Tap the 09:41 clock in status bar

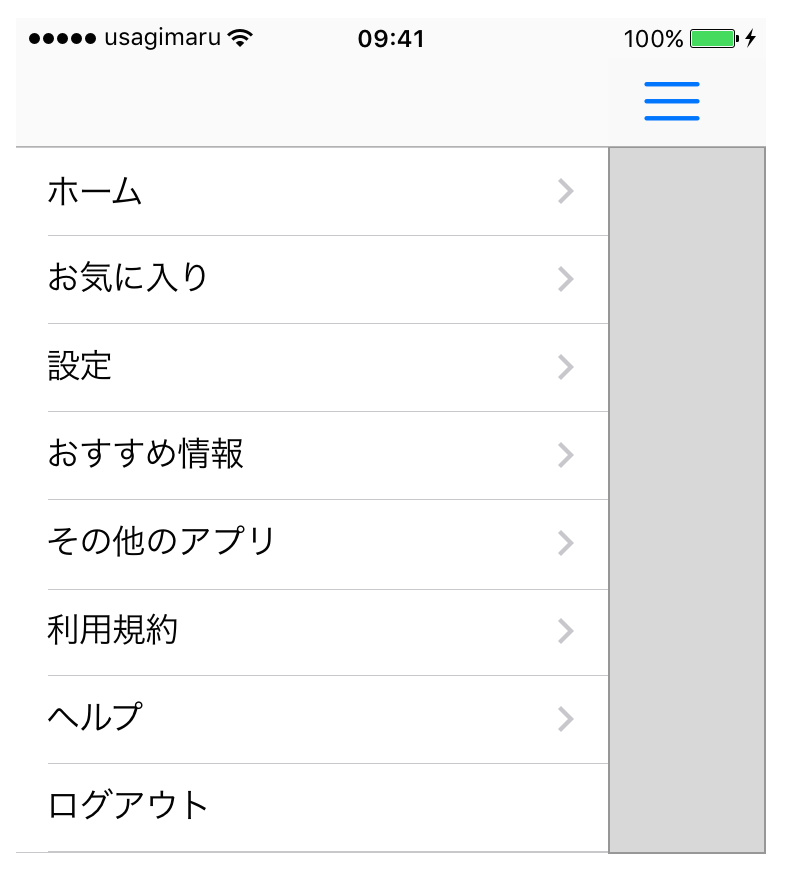(391, 39)
